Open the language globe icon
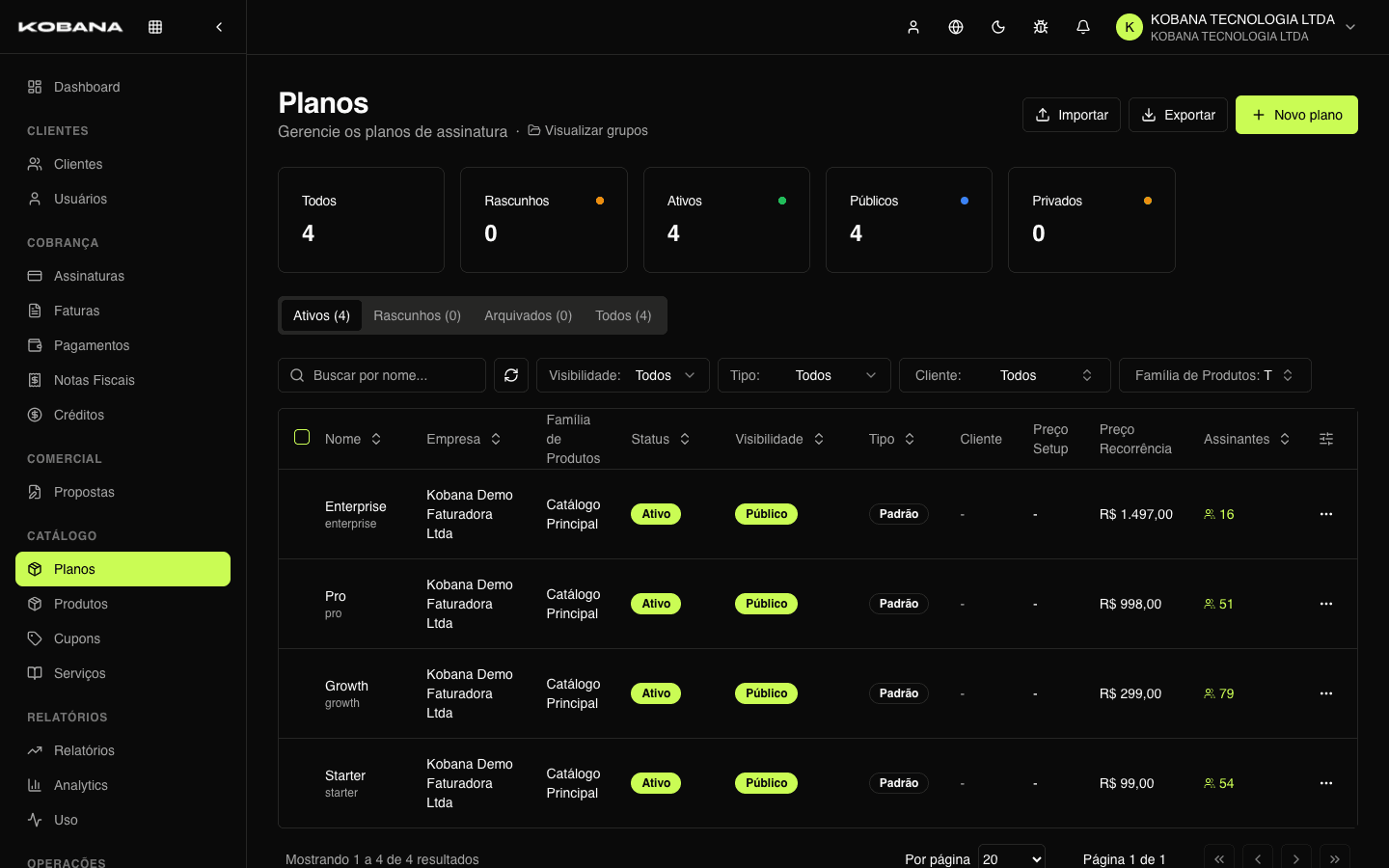 (956, 27)
